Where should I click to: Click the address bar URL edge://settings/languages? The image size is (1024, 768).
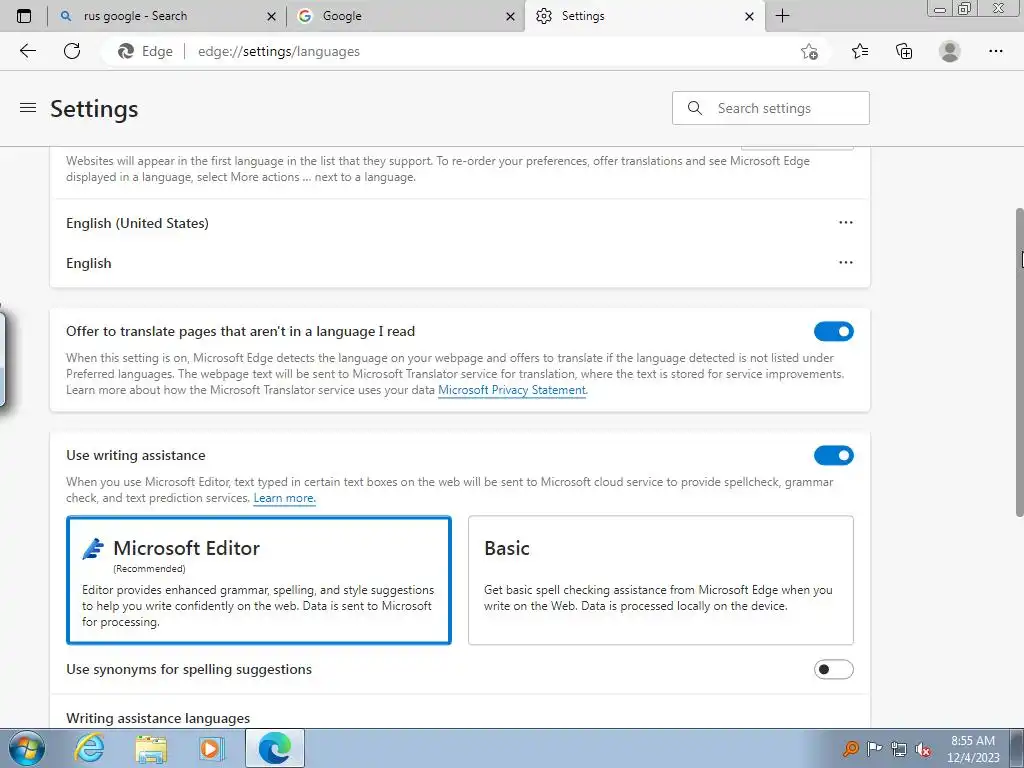(x=279, y=51)
